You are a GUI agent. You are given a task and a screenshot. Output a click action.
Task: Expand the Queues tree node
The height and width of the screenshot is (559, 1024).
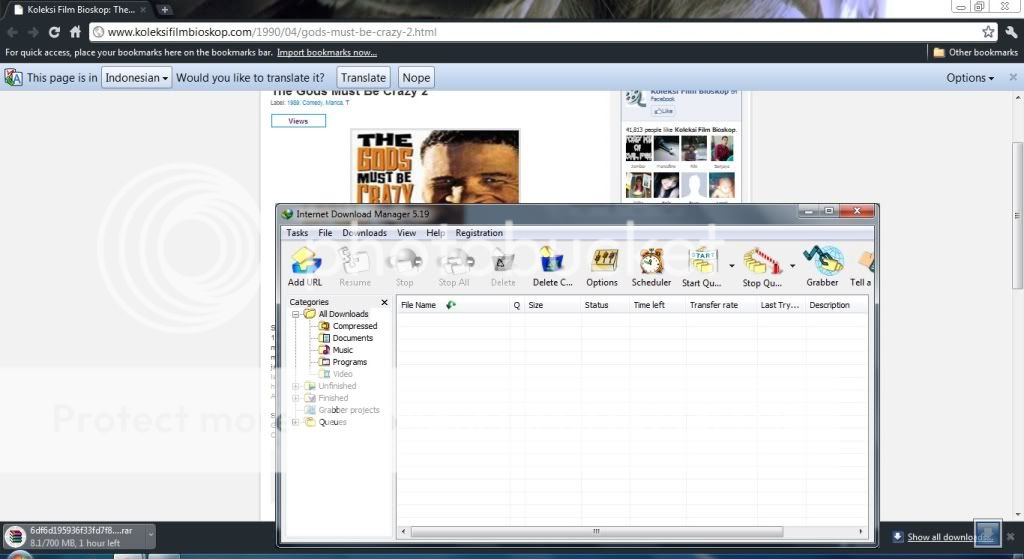tap(295, 422)
